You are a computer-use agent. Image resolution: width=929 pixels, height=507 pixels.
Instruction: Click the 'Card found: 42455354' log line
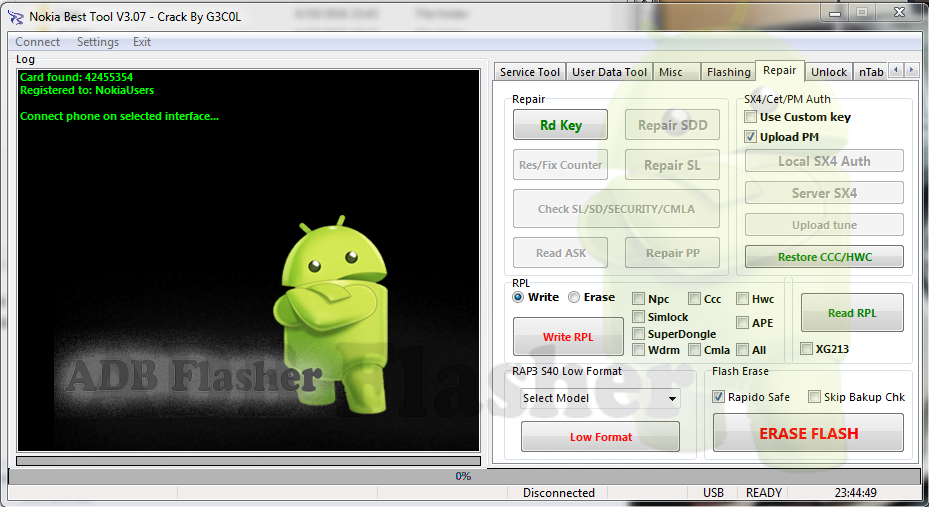(76, 77)
